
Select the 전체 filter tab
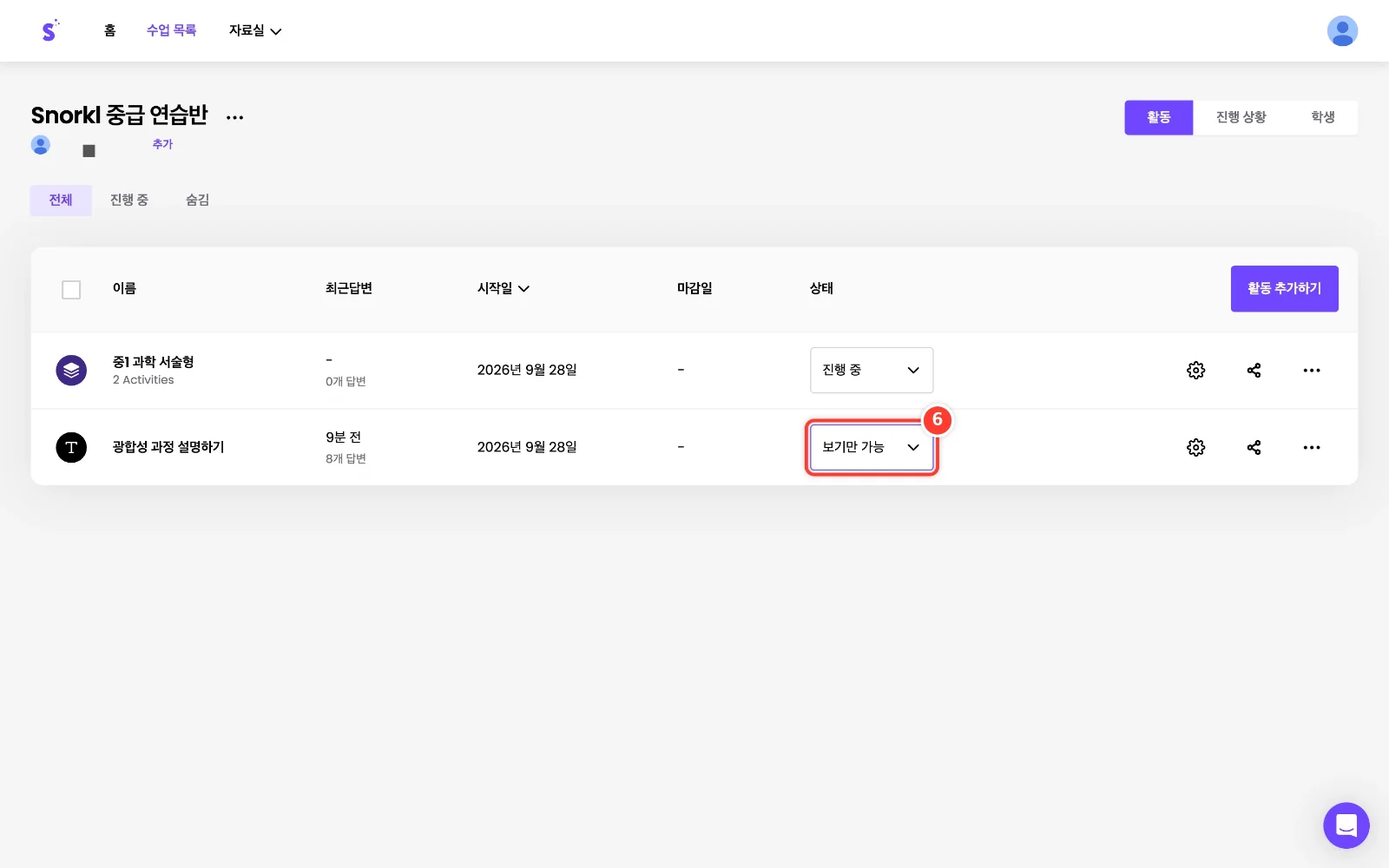pyautogui.click(x=61, y=201)
